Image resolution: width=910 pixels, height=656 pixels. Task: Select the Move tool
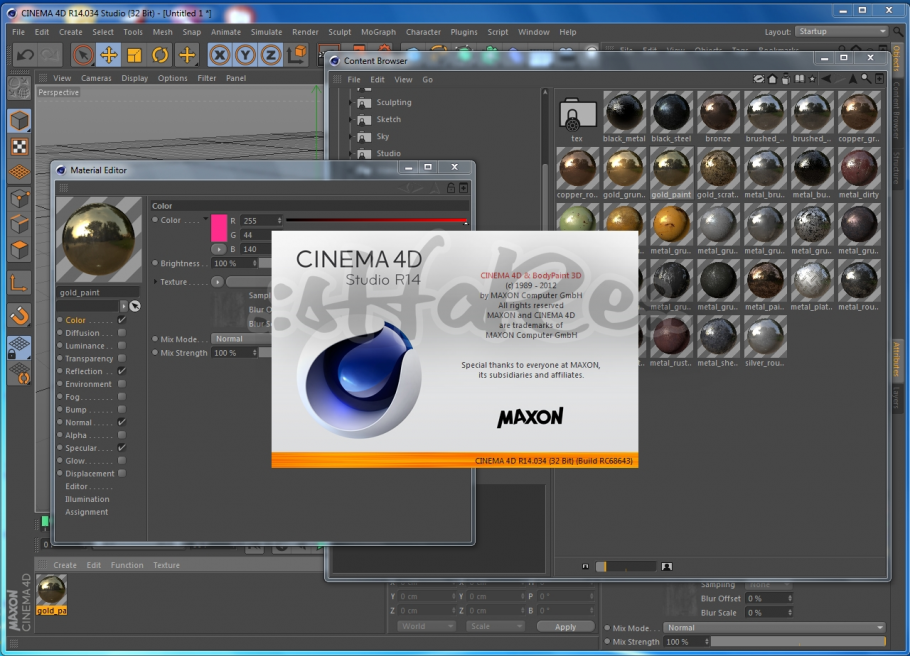[x=109, y=55]
